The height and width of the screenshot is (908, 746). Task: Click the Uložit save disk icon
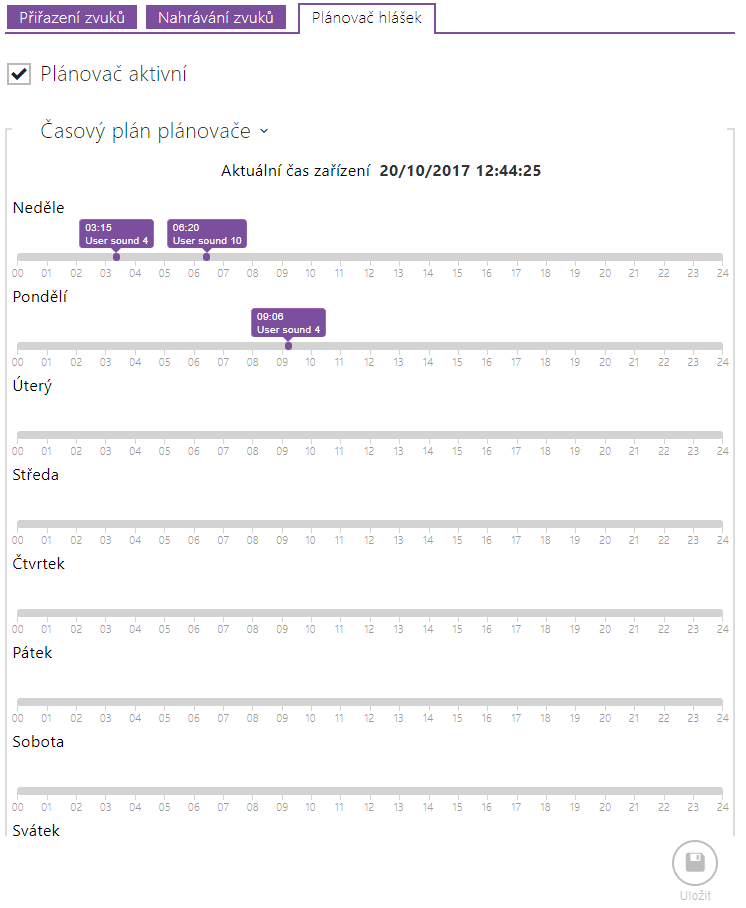[x=694, y=863]
